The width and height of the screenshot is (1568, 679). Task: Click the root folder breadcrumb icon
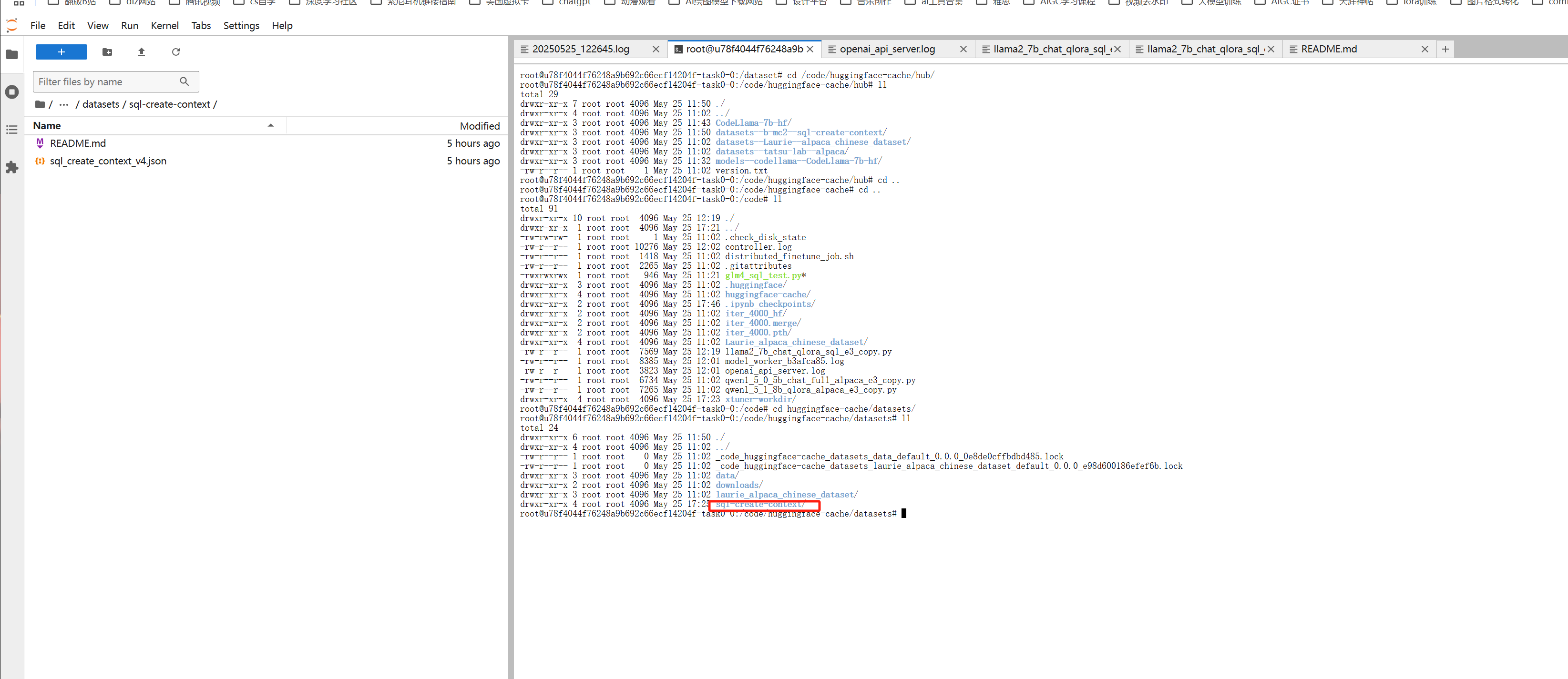(x=40, y=104)
